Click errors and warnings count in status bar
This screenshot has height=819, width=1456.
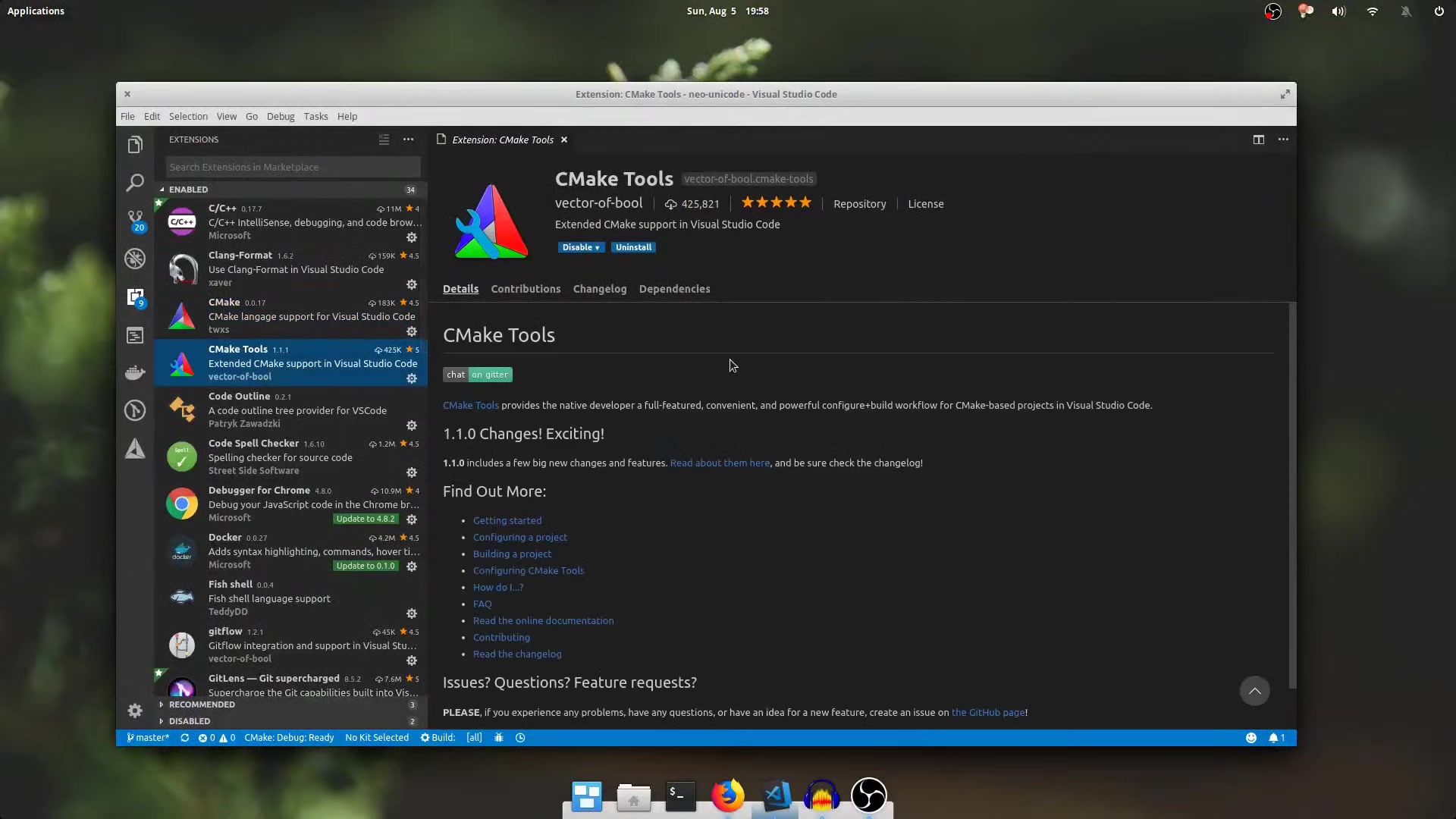click(x=217, y=738)
